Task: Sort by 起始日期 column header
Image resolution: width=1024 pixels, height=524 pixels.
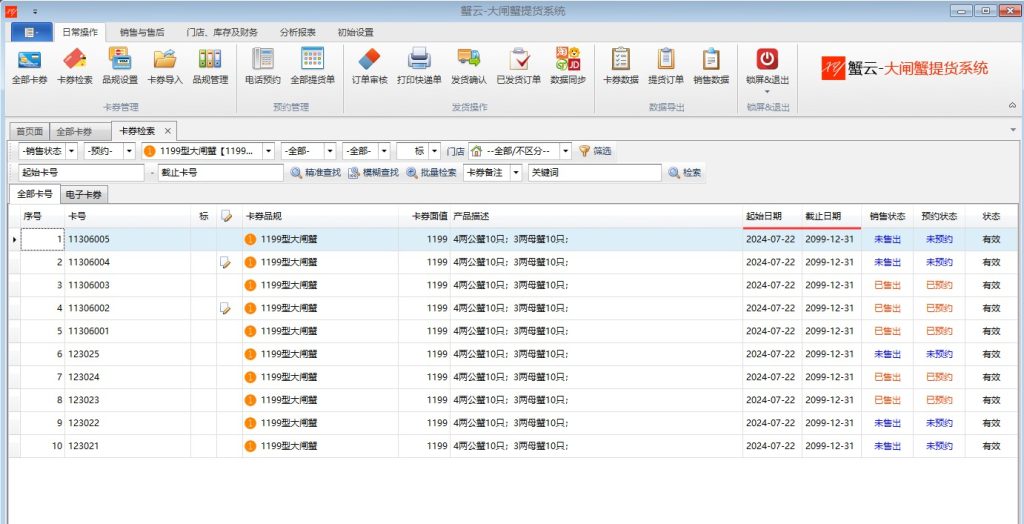Action: tap(772, 216)
